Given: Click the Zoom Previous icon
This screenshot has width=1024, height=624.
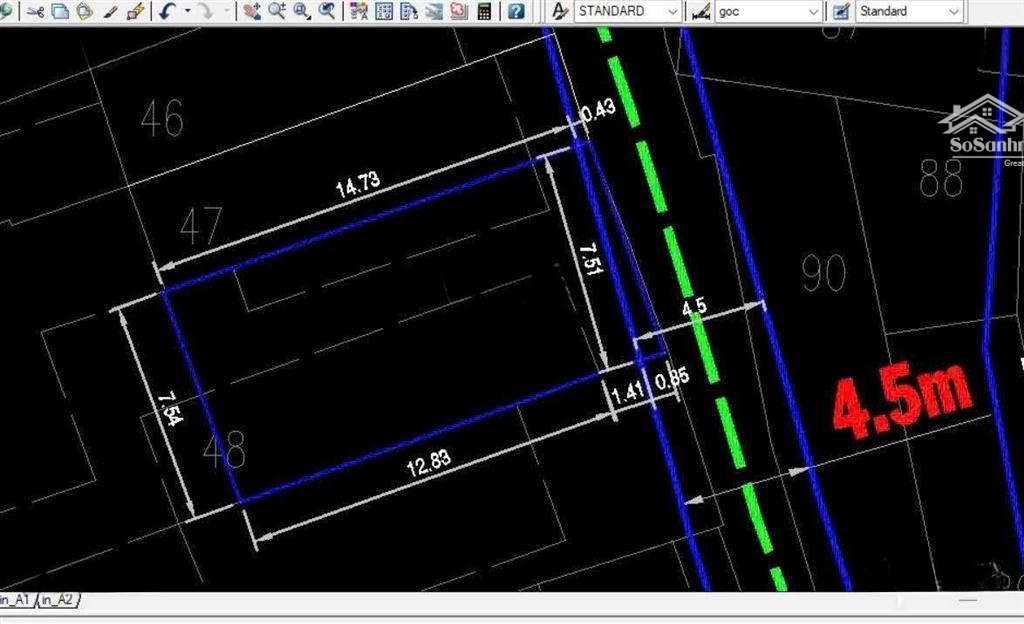Looking at the screenshot, I should pos(327,11).
